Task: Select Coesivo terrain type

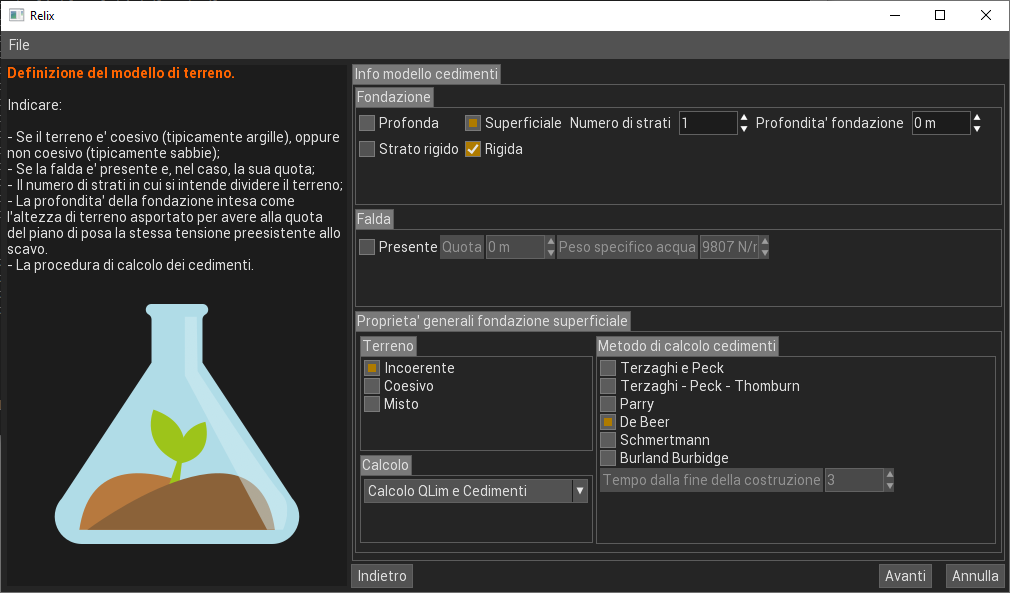Action: 372,386
